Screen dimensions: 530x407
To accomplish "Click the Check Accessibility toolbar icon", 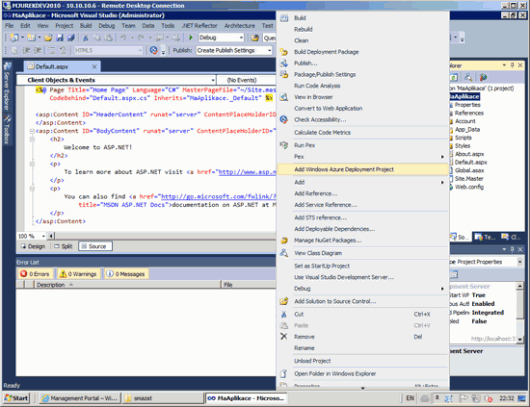I will [x=154, y=50].
